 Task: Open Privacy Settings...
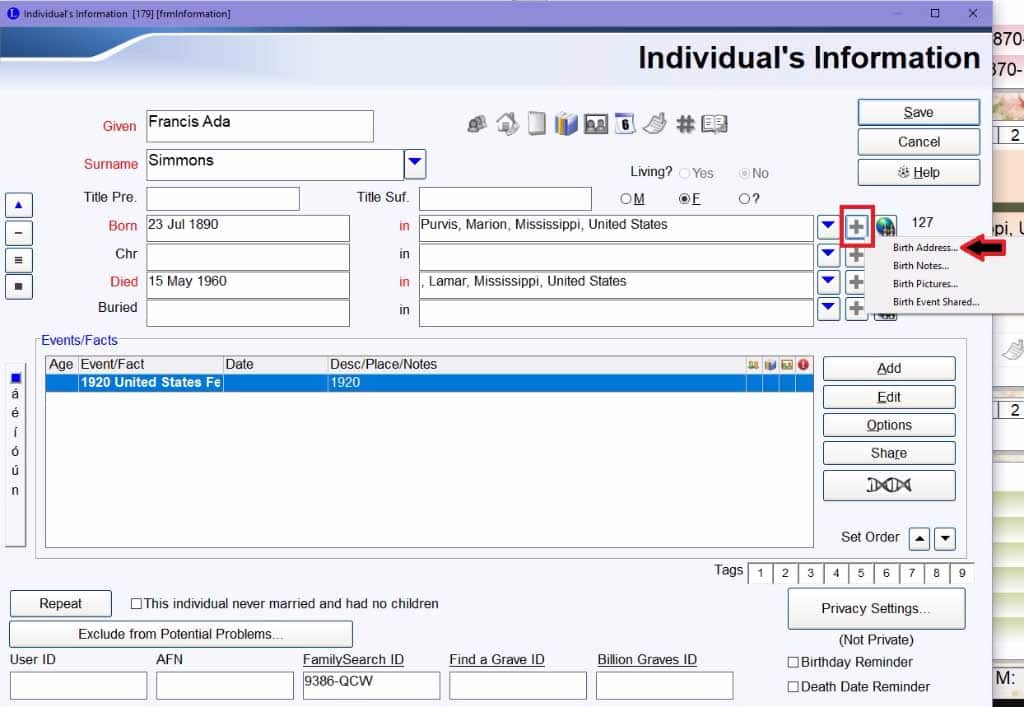[876, 608]
